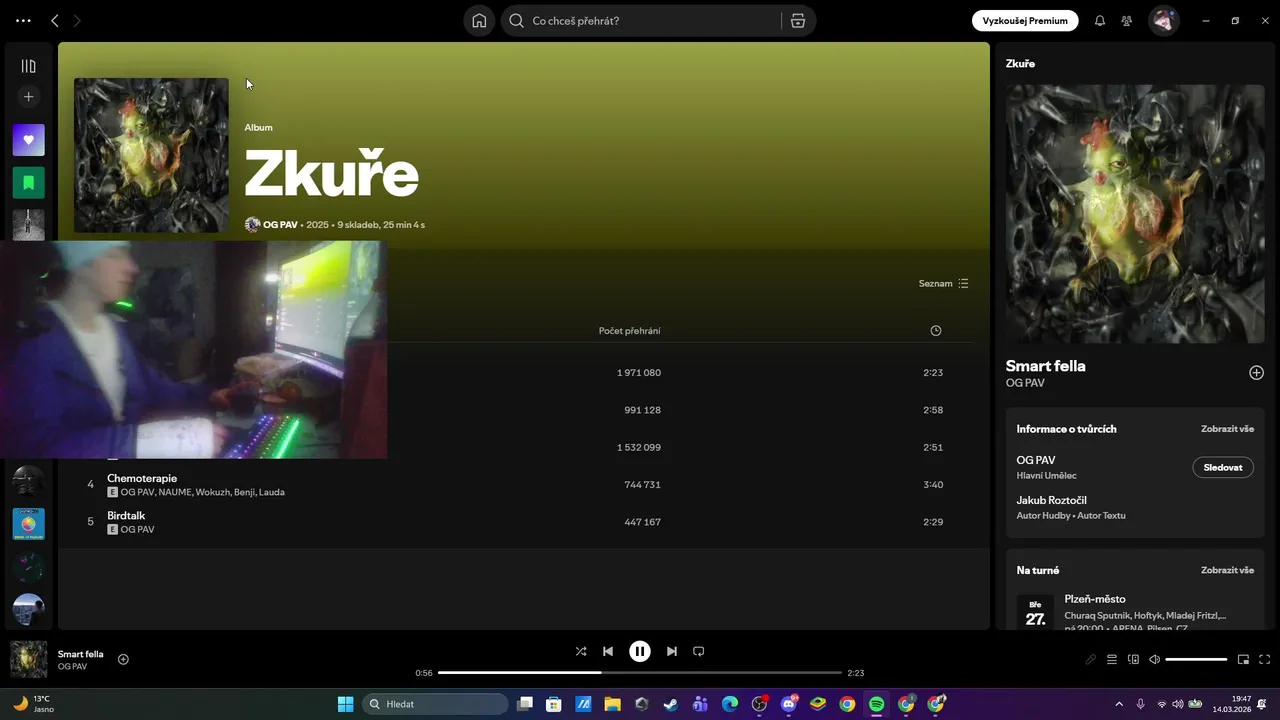The width and height of the screenshot is (1280, 720).
Task: Follow OG PAV with Sledovat button
Action: coord(1223,467)
